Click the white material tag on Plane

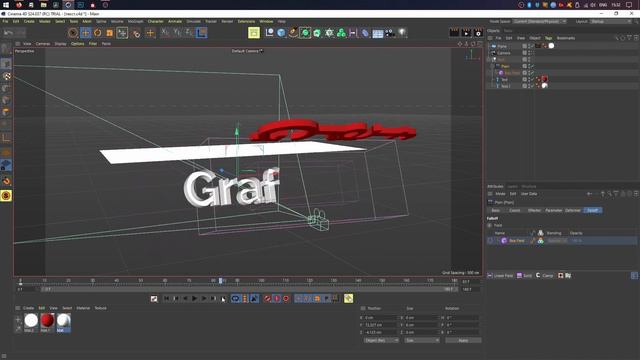(x=551, y=46)
